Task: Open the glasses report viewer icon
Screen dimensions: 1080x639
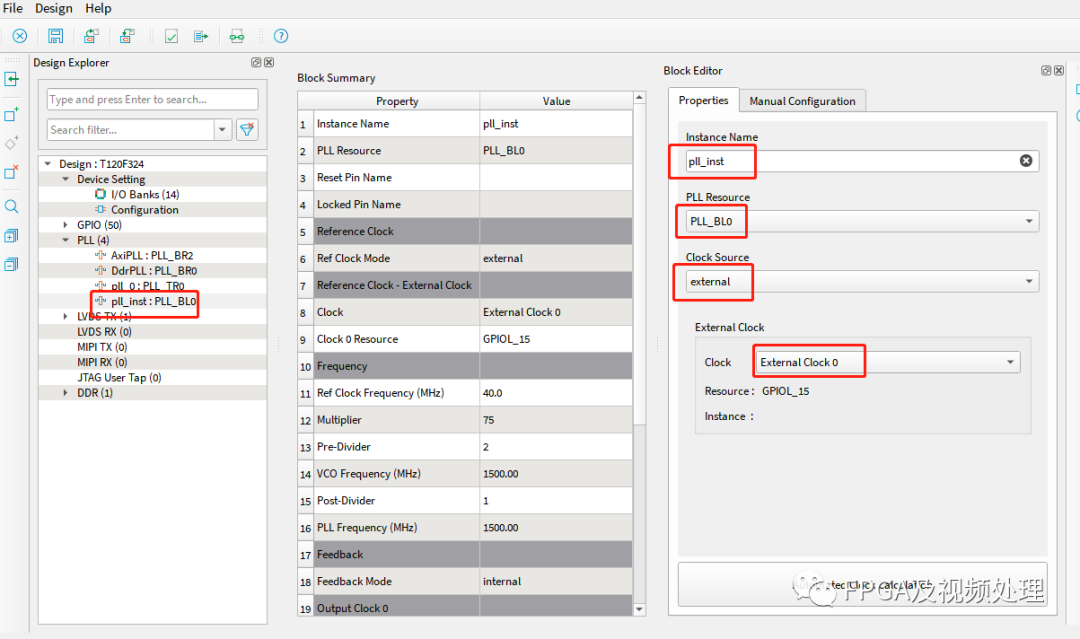Action: tap(237, 36)
